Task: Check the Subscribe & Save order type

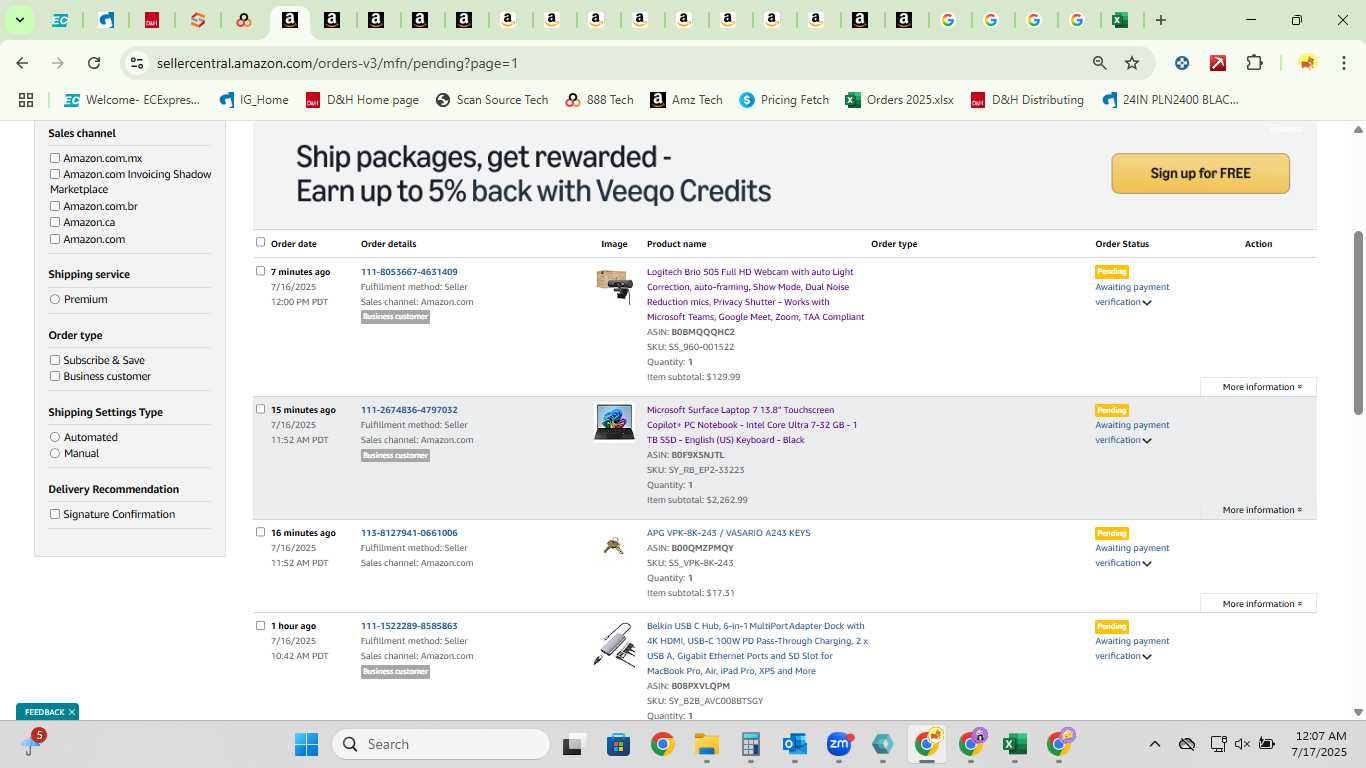Action: [x=55, y=360]
